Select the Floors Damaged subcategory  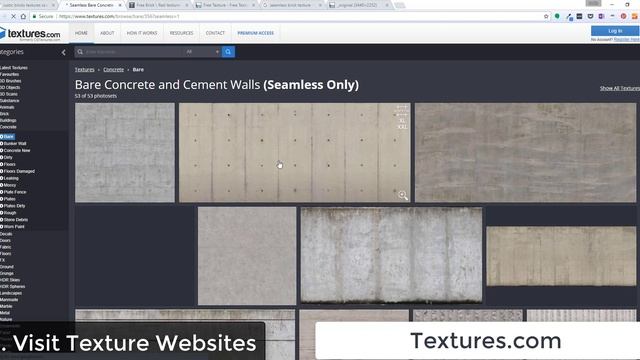point(18,171)
